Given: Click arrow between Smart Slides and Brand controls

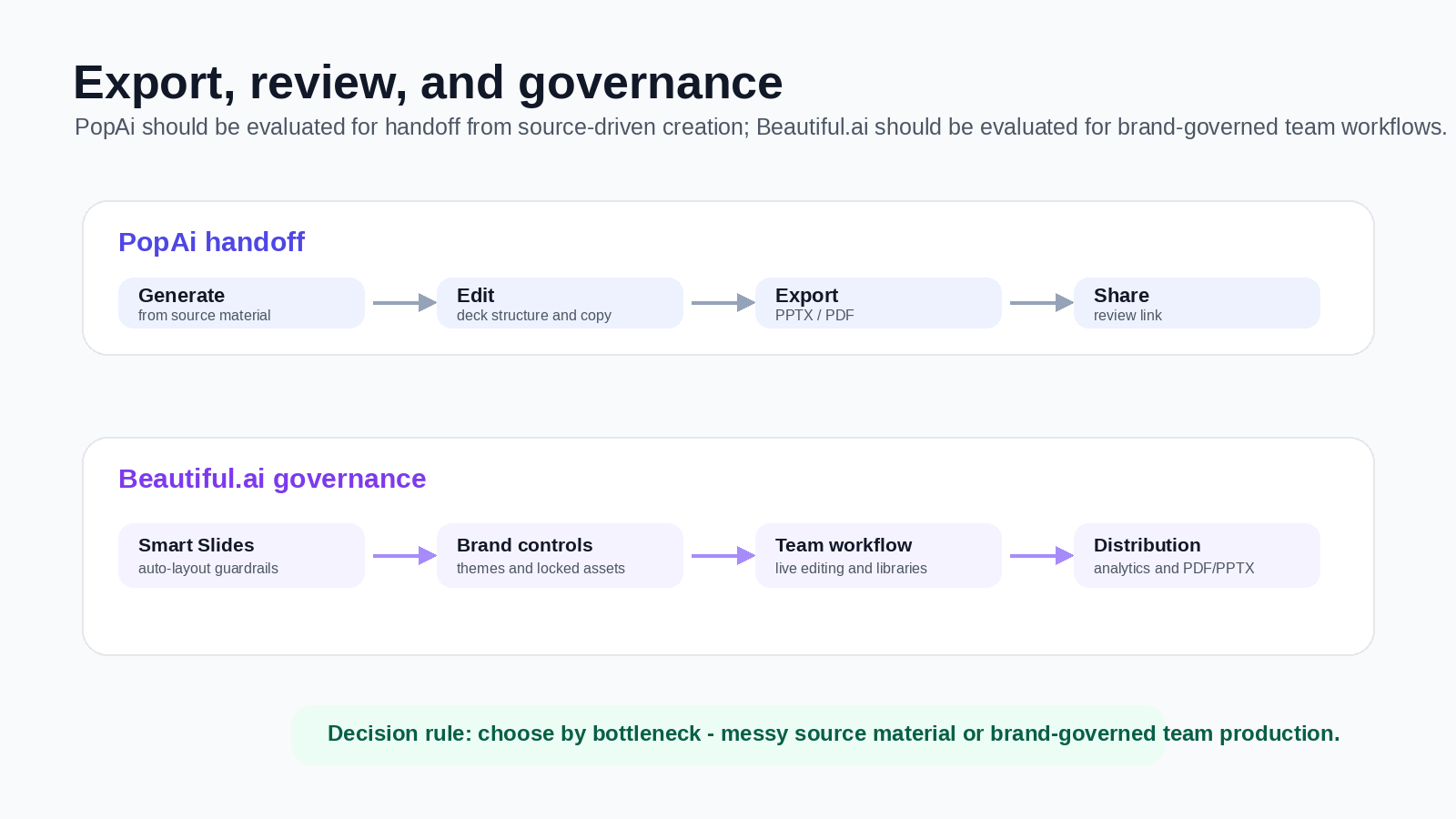Looking at the screenshot, I should (x=405, y=555).
